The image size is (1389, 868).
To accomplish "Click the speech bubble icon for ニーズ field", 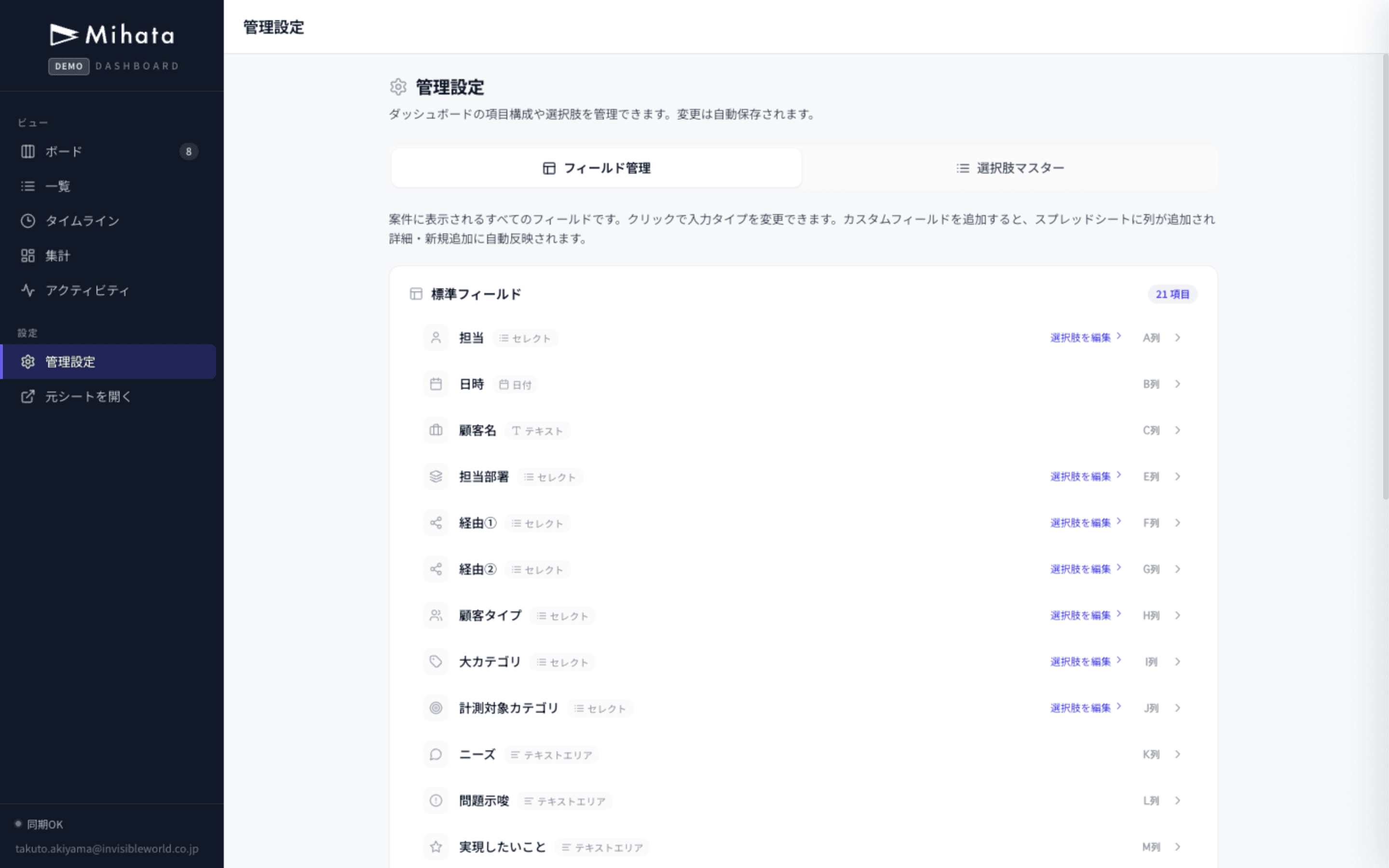I will (x=436, y=754).
